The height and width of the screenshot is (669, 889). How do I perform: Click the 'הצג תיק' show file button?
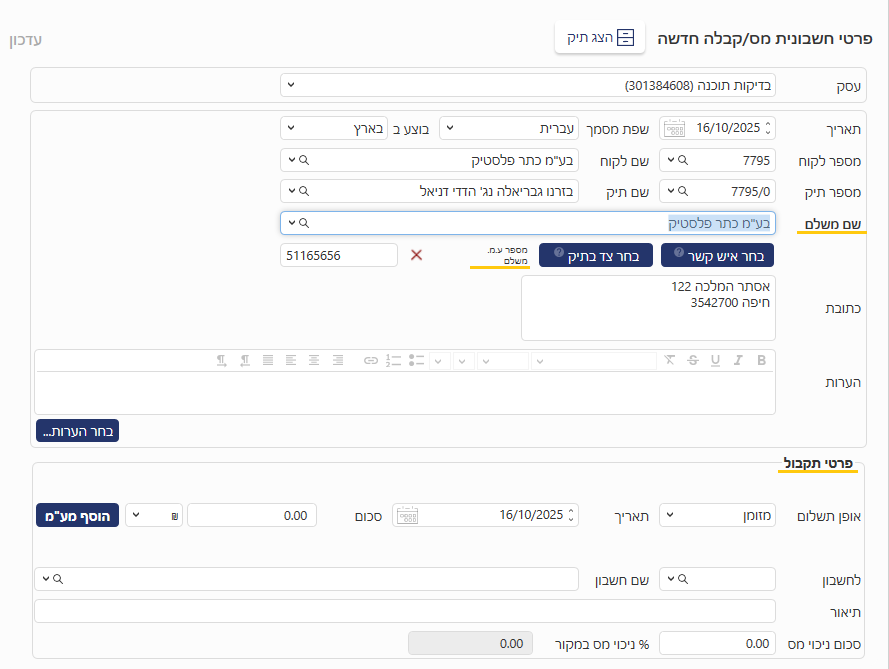[x=600, y=38]
